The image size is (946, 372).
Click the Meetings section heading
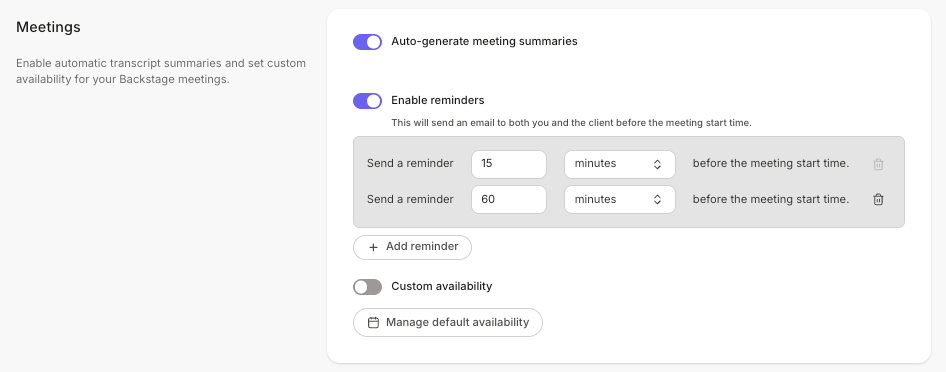48,27
